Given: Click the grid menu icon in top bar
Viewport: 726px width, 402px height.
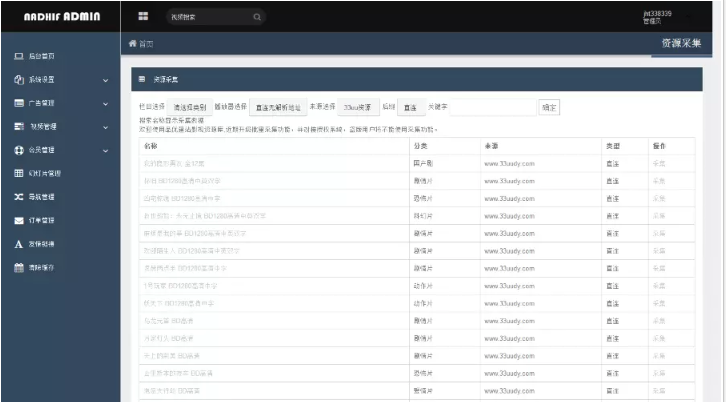Looking at the screenshot, I should [143, 16].
